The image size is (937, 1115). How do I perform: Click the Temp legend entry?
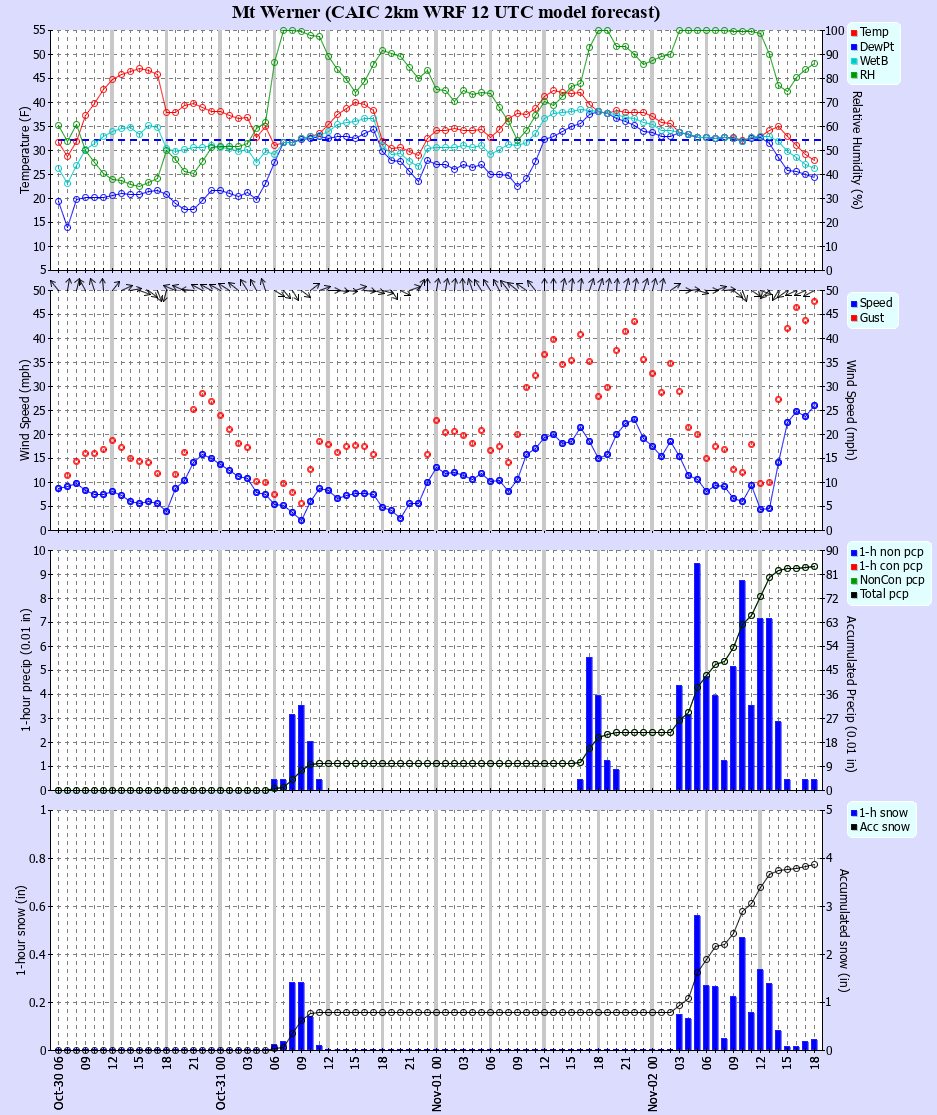pos(869,32)
